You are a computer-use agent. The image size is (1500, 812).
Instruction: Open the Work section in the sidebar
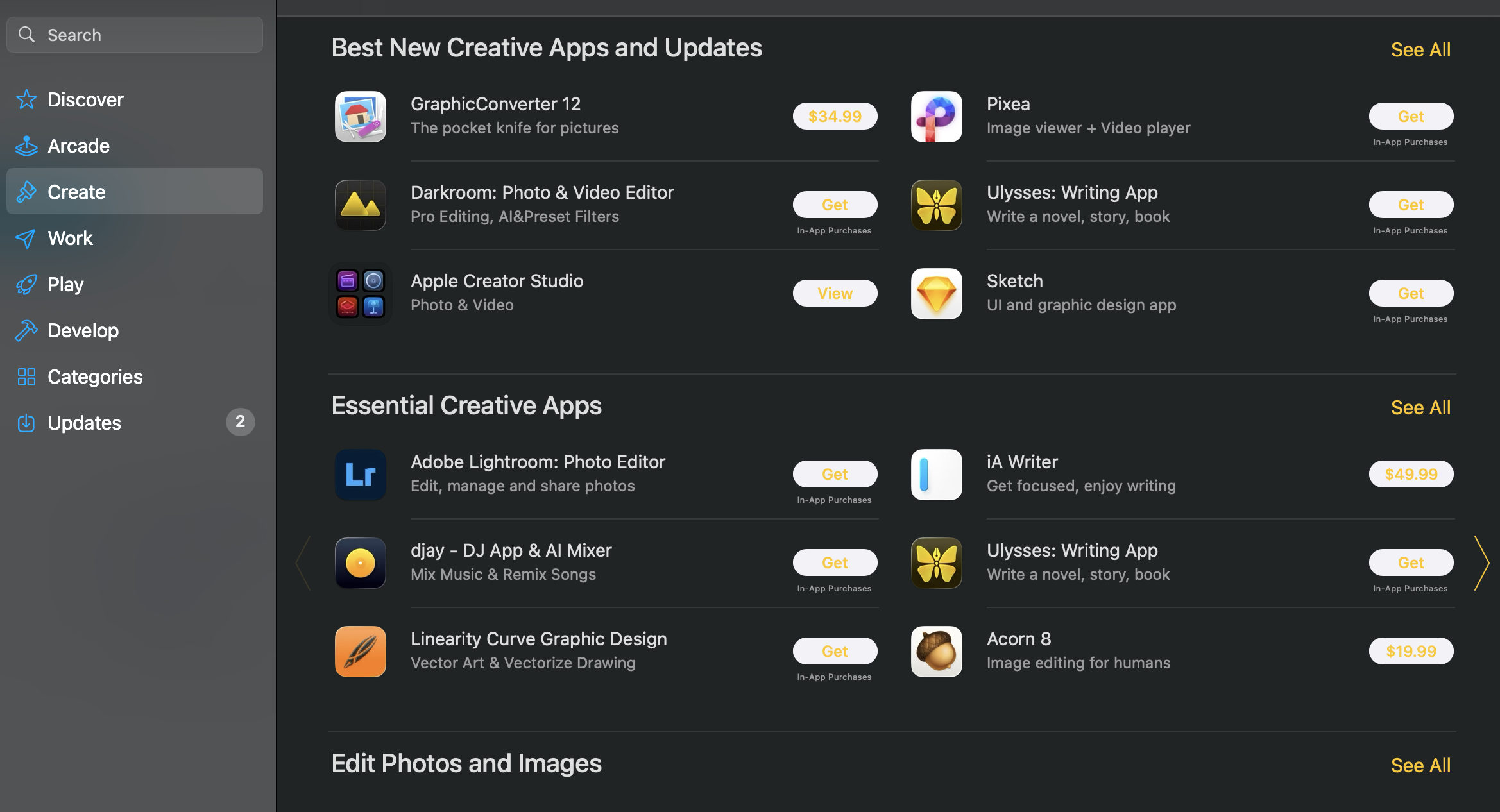pyautogui.click(x=70, y=238)
